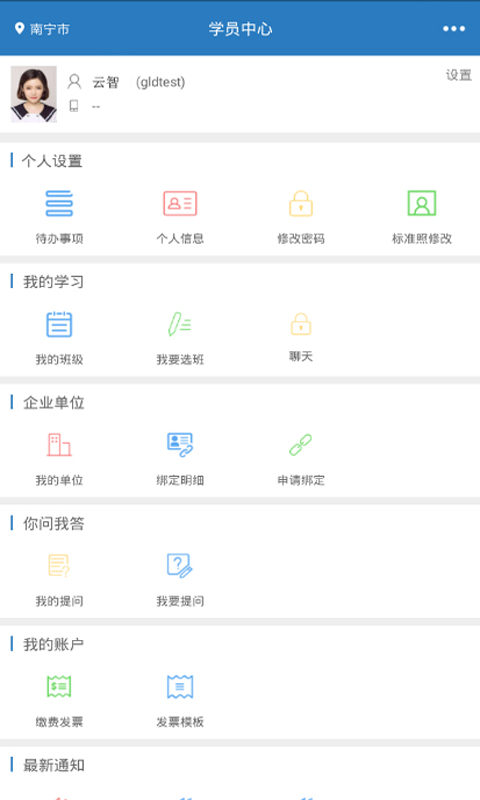Open 绑定明细 binding details icon
Image resolution: width=480 pixels, height=800 pixels.
click(180, 445)
